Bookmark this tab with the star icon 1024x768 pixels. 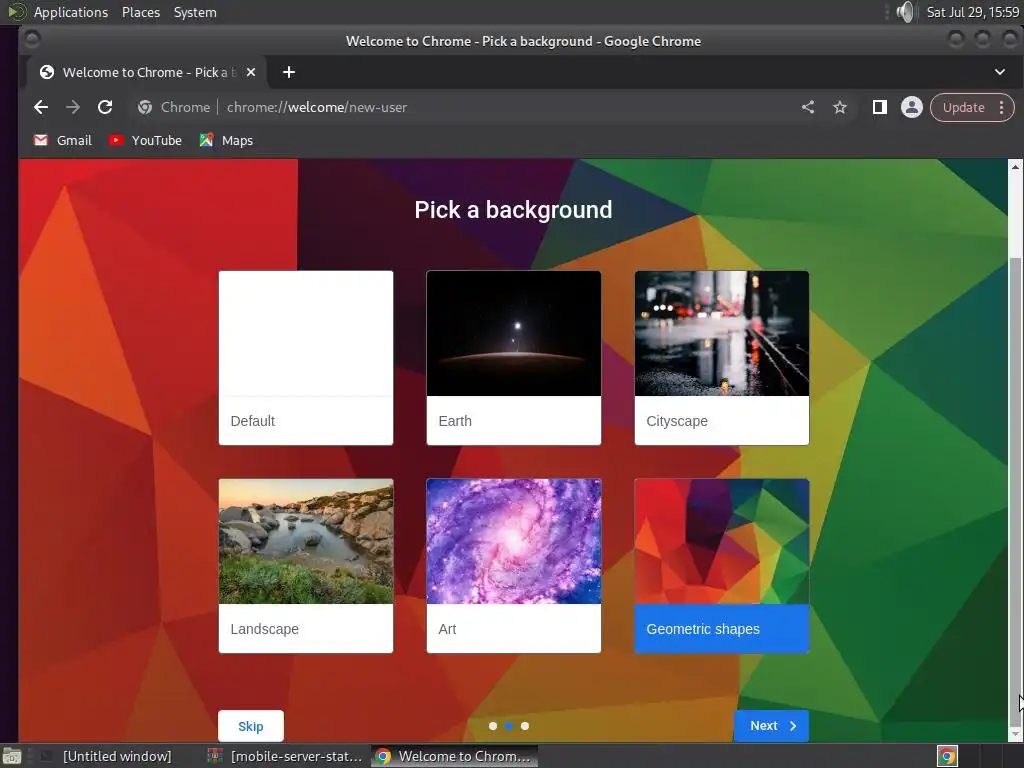[840, 107]
